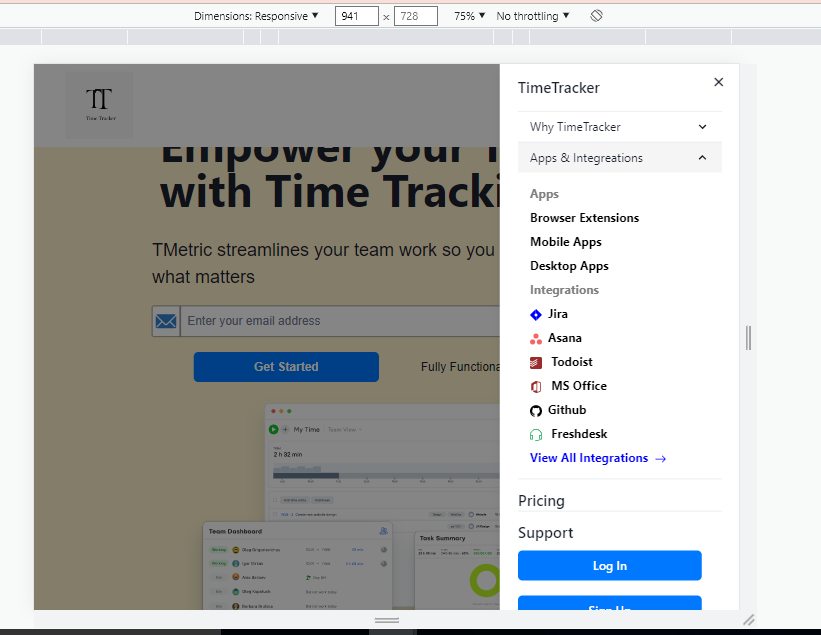821x635 pixels.
Task: Select the Asana integration
Action: (564, 338)
